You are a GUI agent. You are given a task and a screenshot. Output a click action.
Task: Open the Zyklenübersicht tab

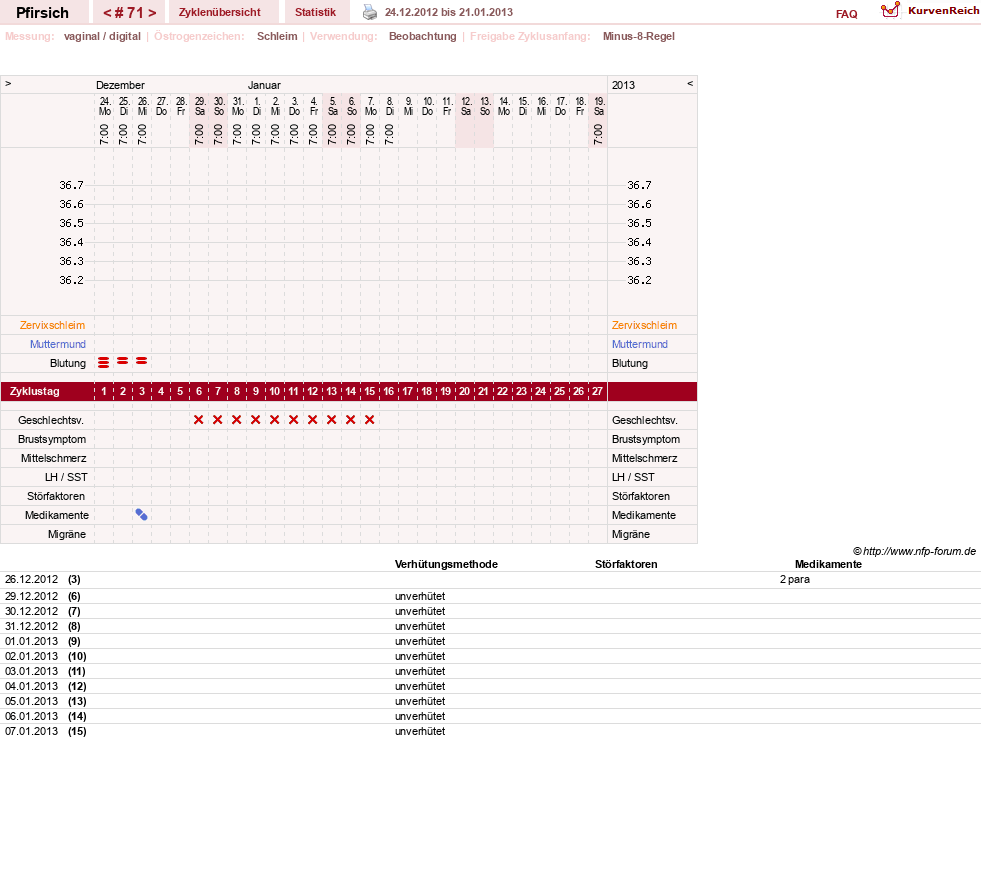(220, 12)
